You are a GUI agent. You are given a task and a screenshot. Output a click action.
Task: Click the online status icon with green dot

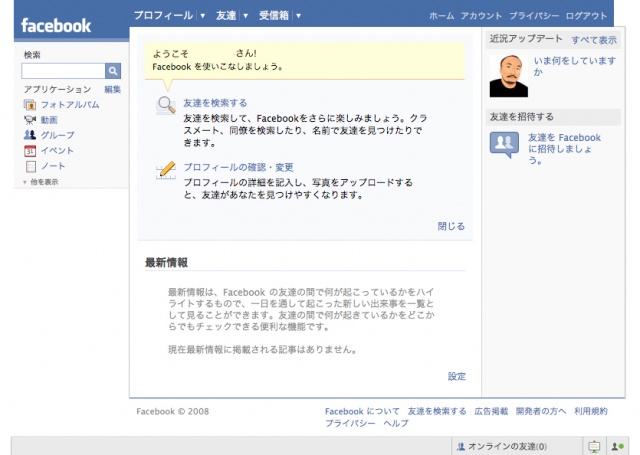[x=617, y=446]
